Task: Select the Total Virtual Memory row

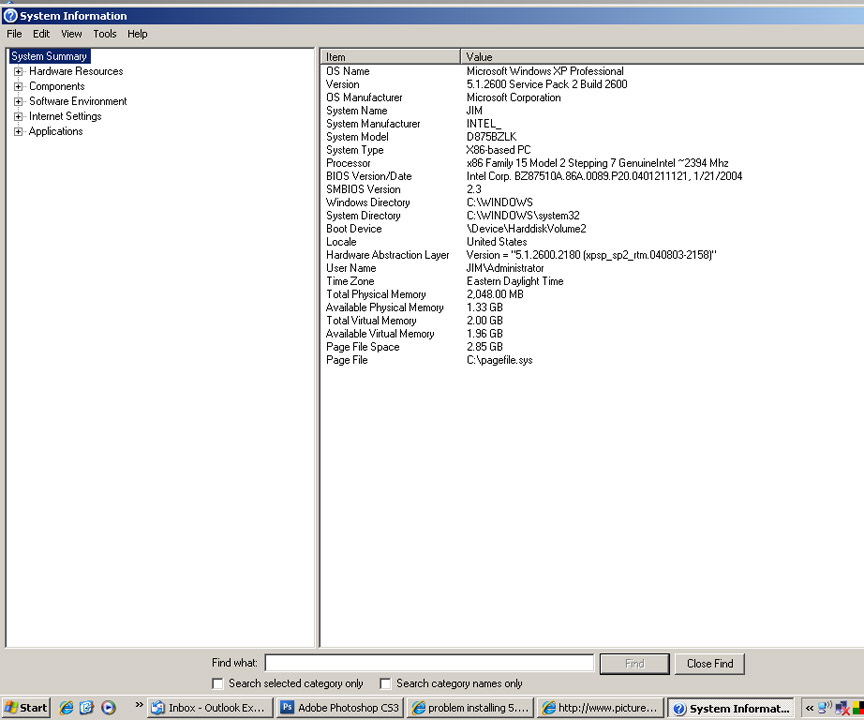Action: (x=592, y=321)
